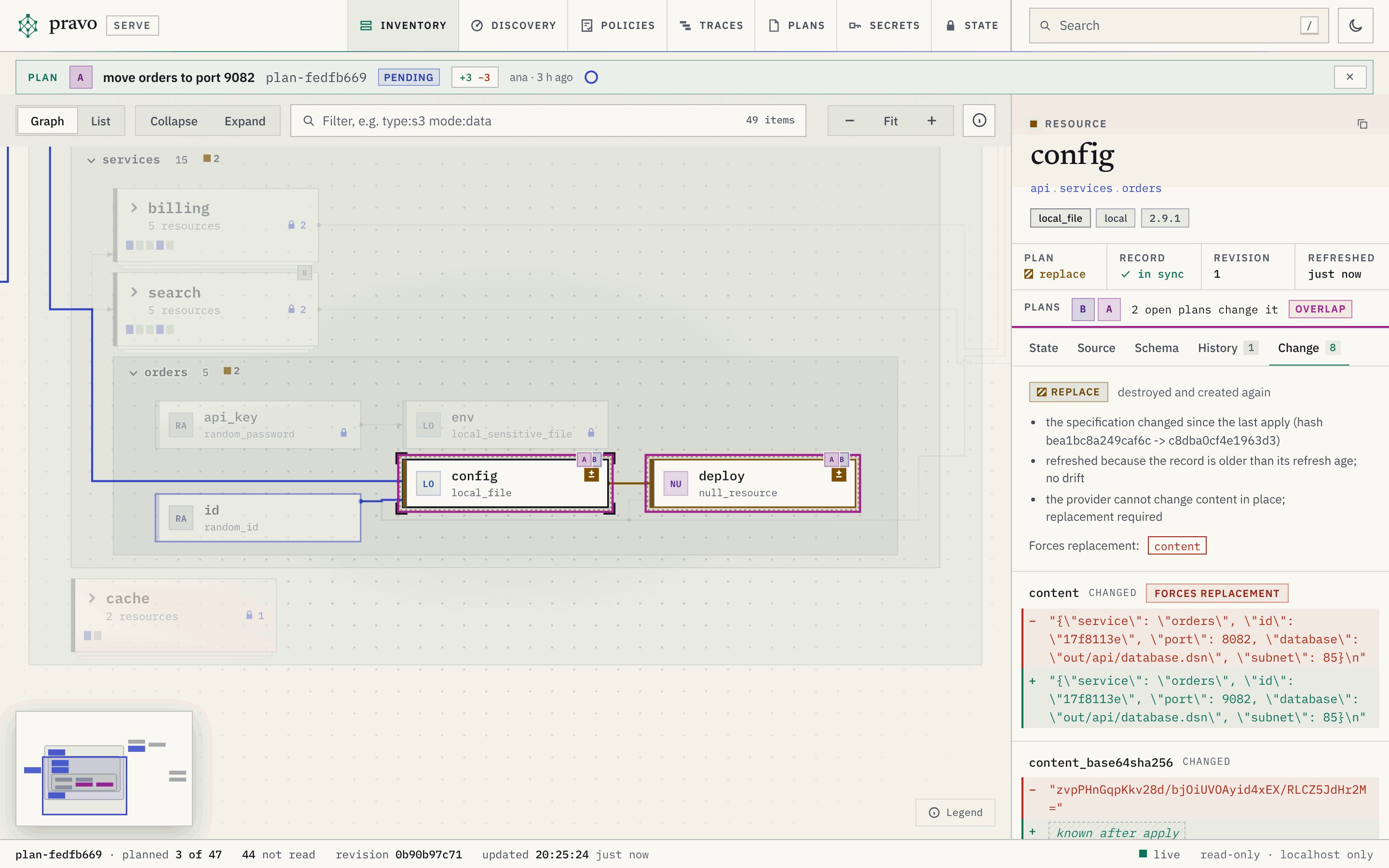Open the Policies tab
The image size is (1389, 868).
coord(618,25)
